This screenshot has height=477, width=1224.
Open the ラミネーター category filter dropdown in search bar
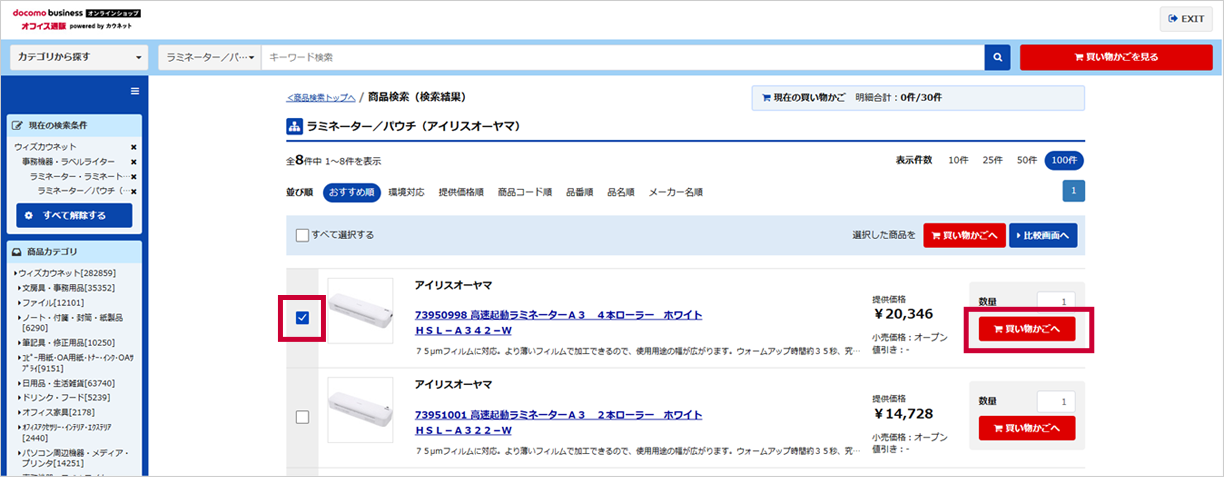(x=209, y=58)
